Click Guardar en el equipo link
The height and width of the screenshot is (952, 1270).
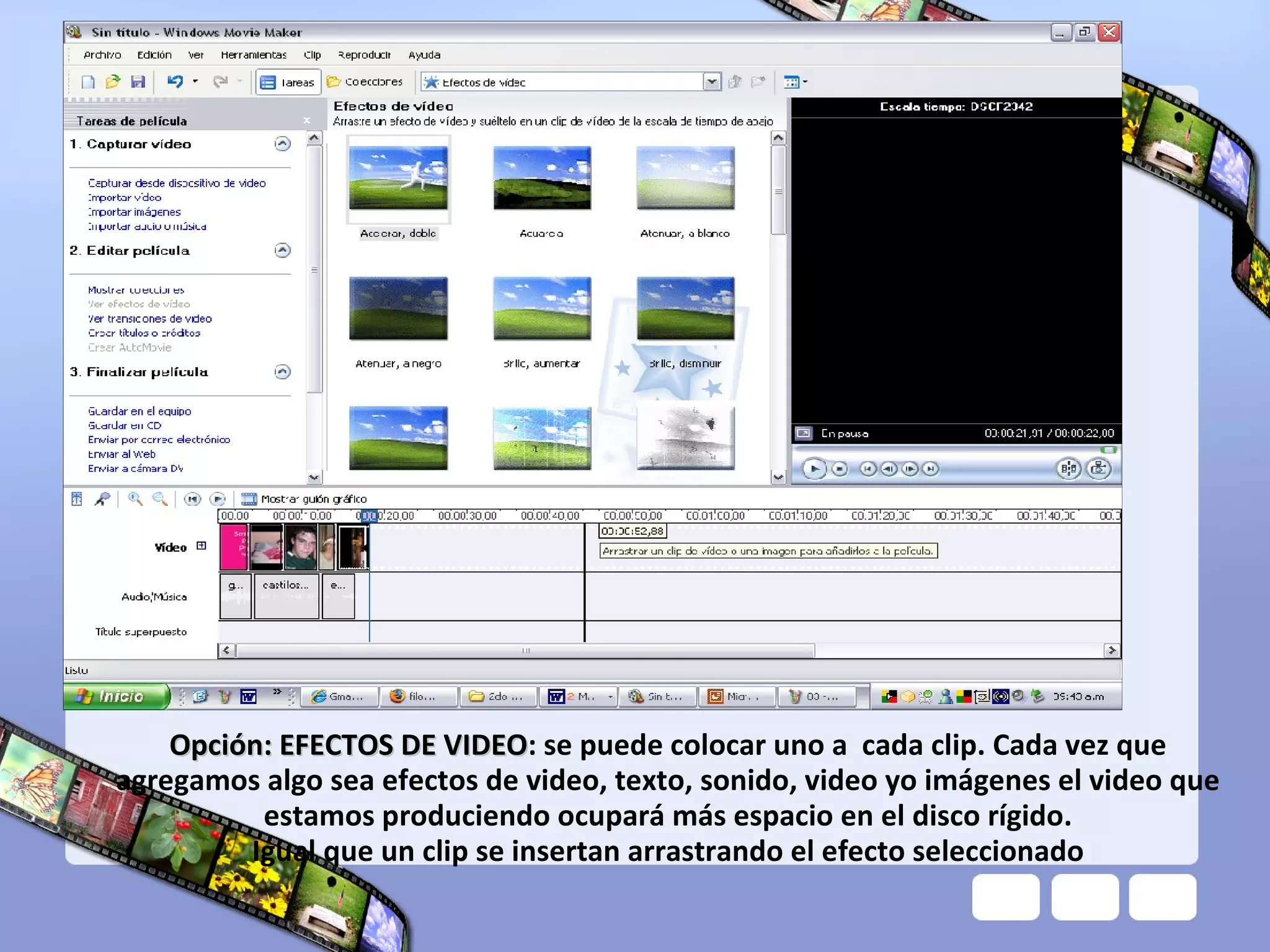pos(140,412)
